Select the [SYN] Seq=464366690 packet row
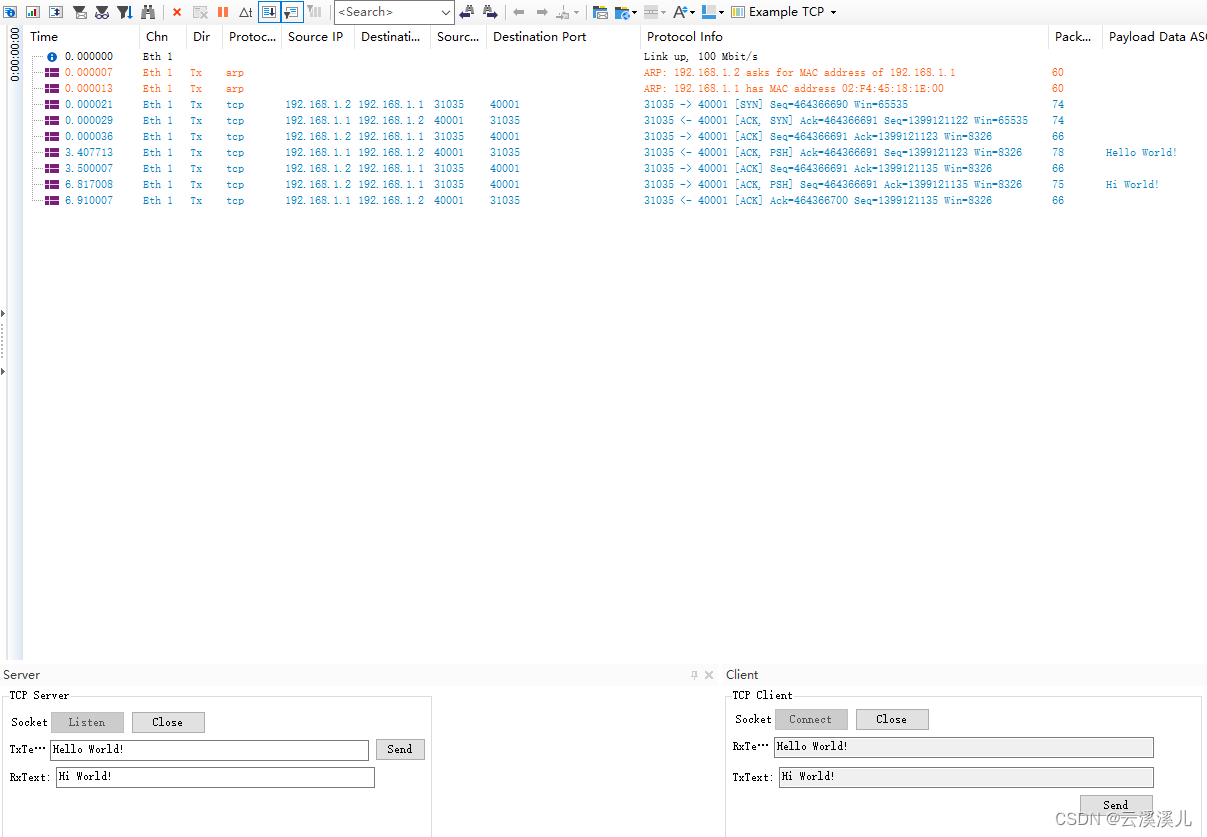Viewport: 1207px width, 837px height. pyautogui.click(x=615, y=105)
